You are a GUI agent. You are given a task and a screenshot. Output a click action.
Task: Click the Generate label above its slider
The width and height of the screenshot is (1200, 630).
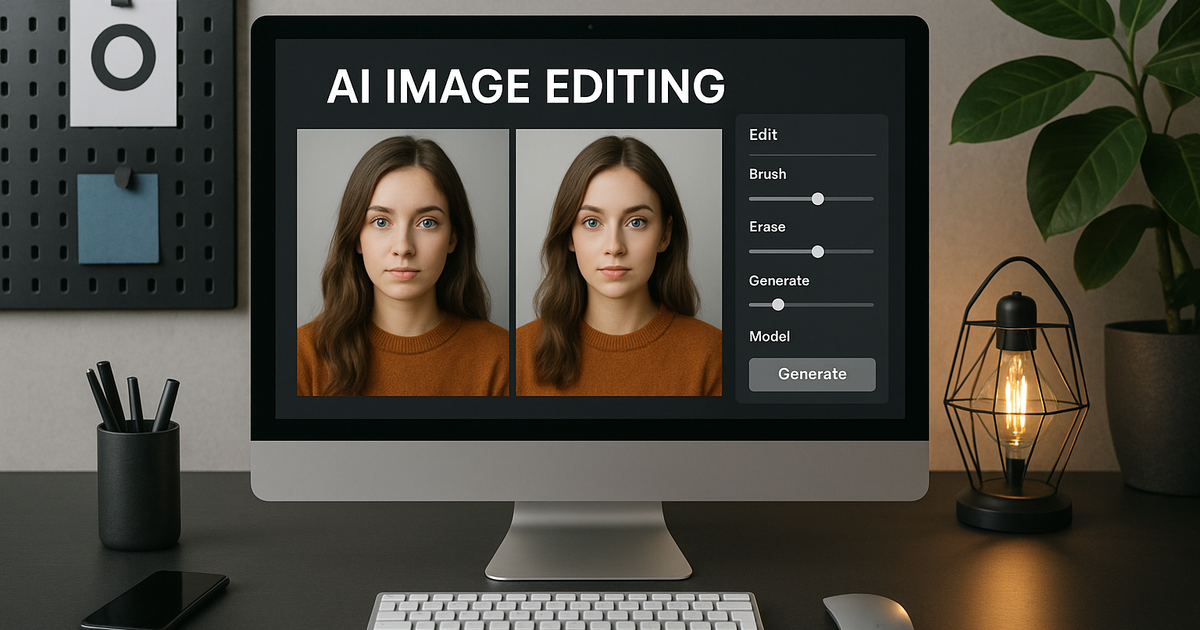(x=779, y=281)
